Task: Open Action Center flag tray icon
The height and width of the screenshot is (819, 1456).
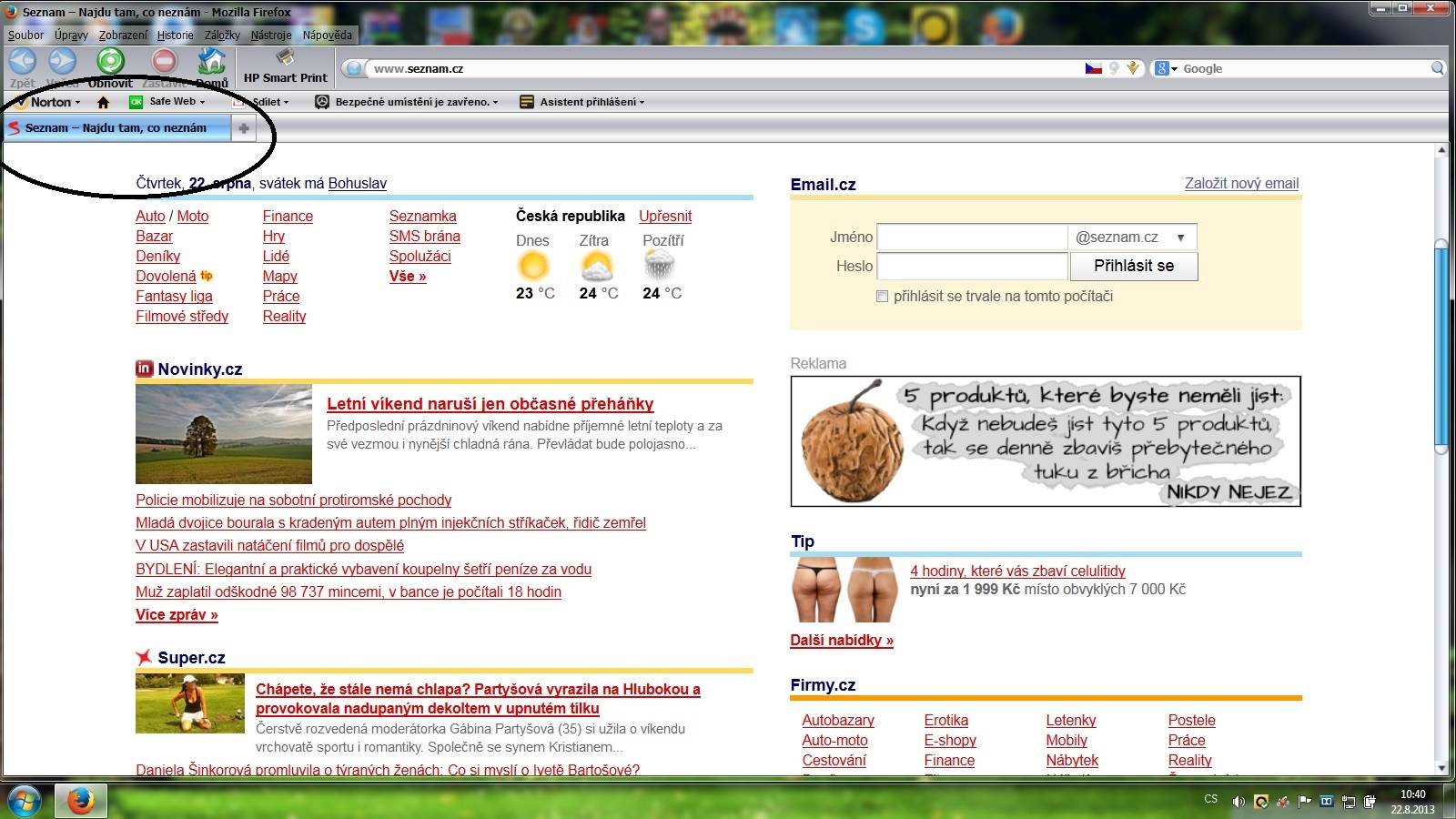Action: (x=1304, y=802)
